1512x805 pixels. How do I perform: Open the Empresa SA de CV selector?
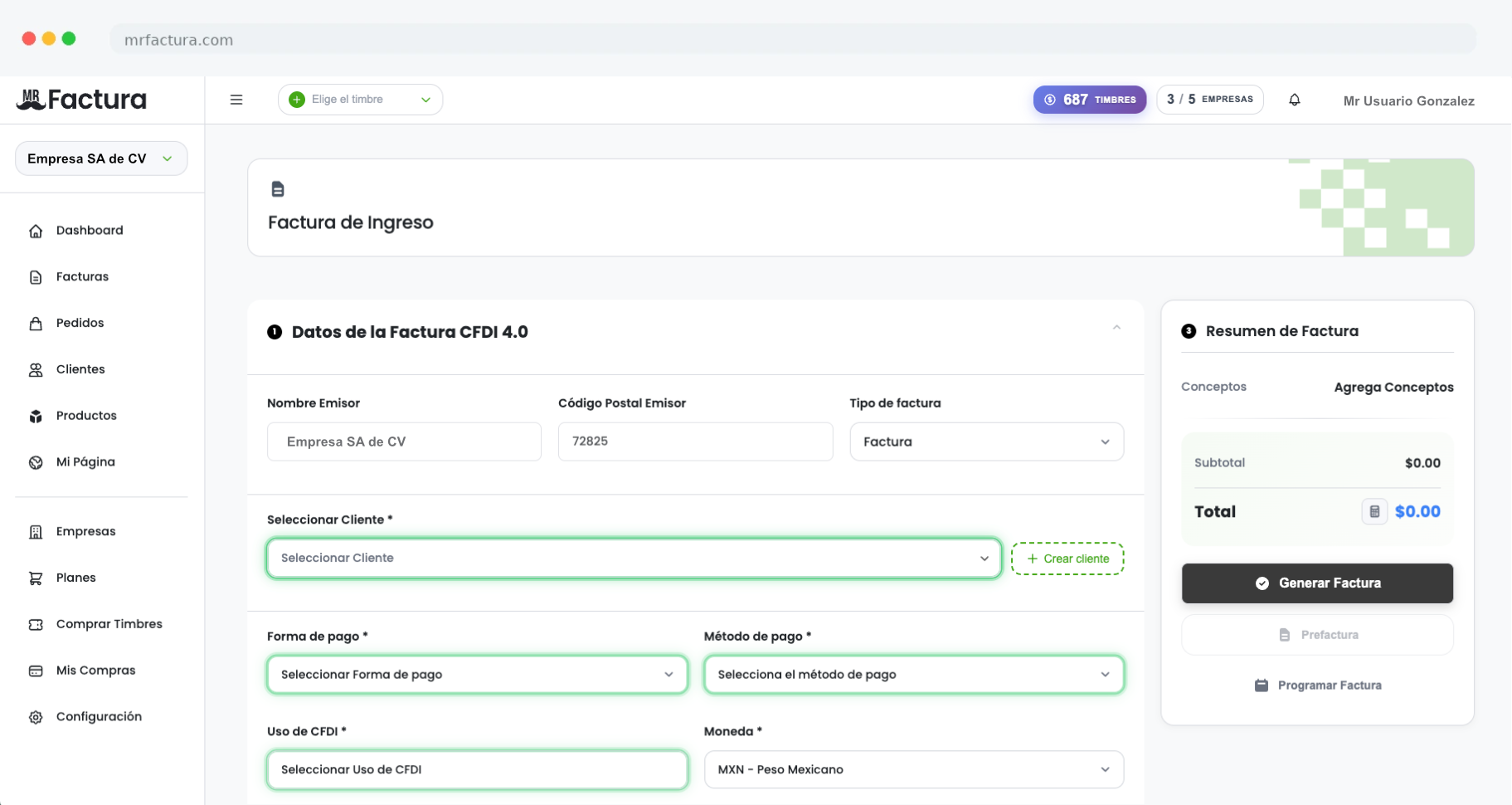click(x=101, y=159)
